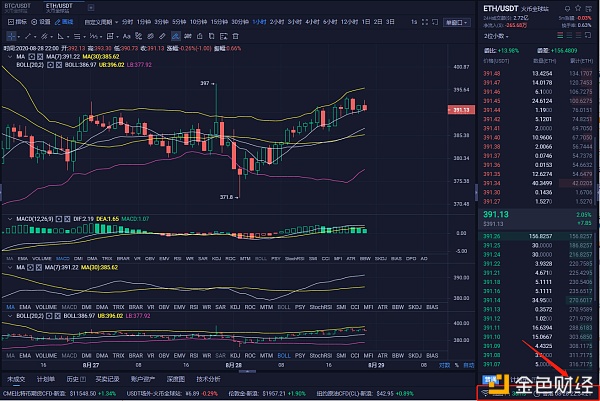The width and height of the screenshot is (600, 401).
Task: Click the current price marker 391.13 on the price axis
Action: point(461,109)
